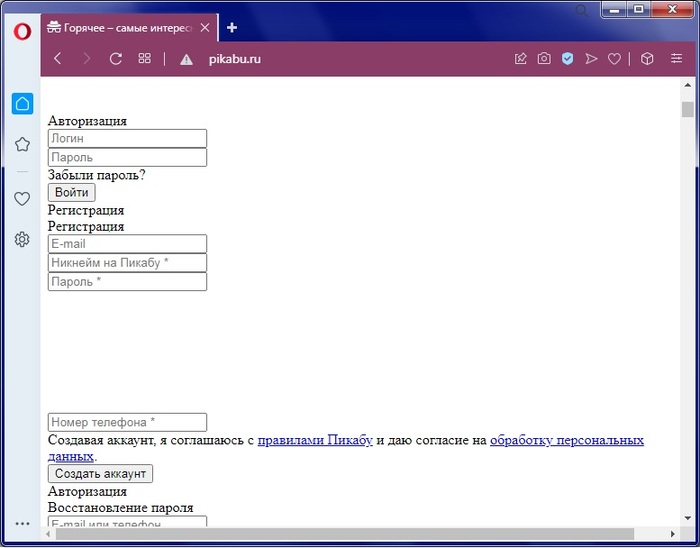Open a new tab with plus button
The height and width of the screenshot is (548, 700).
[232, 28]
